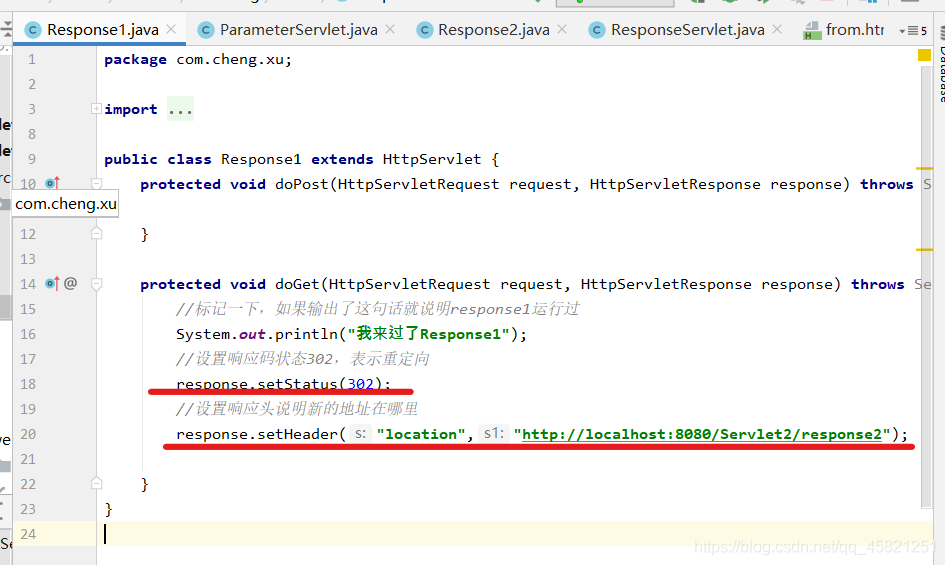Click the println method call on line 16

307,334
